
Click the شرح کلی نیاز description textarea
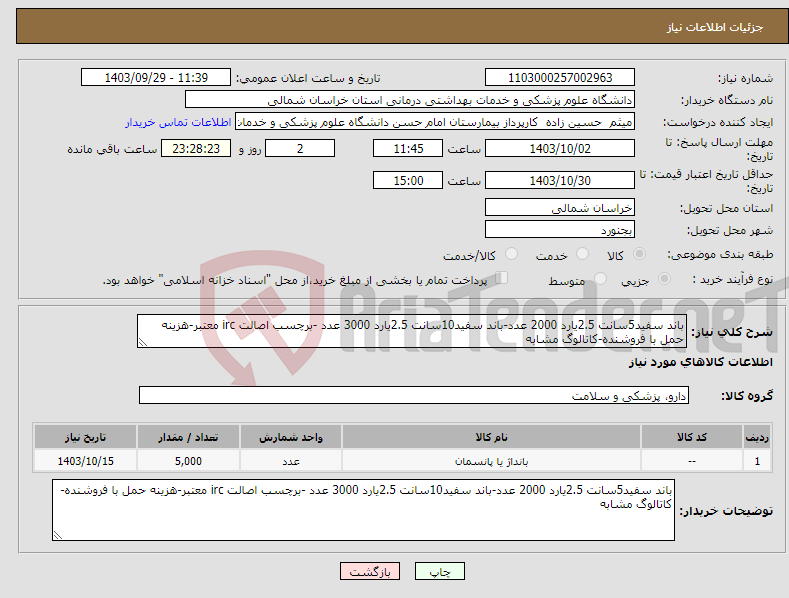click(412, 331)
